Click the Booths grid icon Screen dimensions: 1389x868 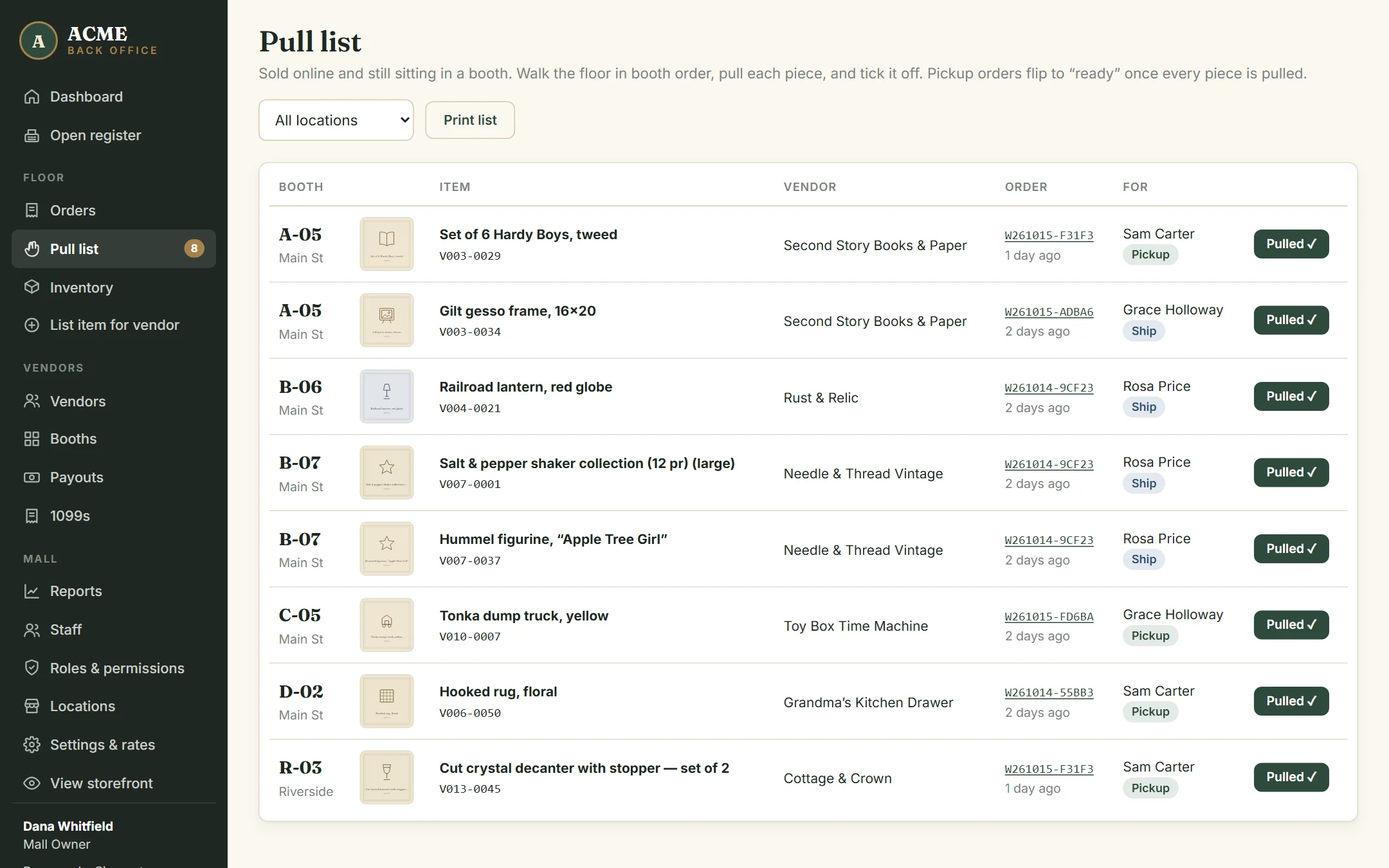[x=32, y=439]
